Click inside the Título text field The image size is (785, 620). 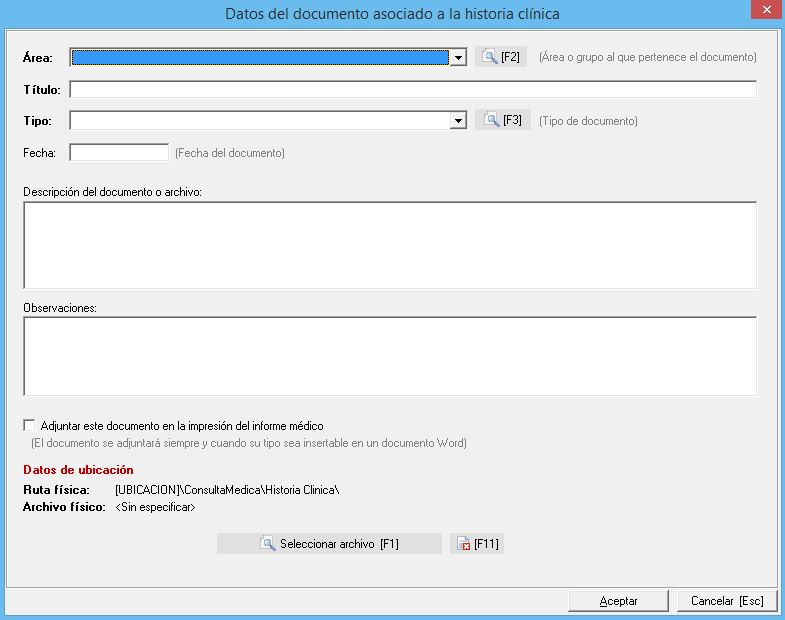click(413, 90)
